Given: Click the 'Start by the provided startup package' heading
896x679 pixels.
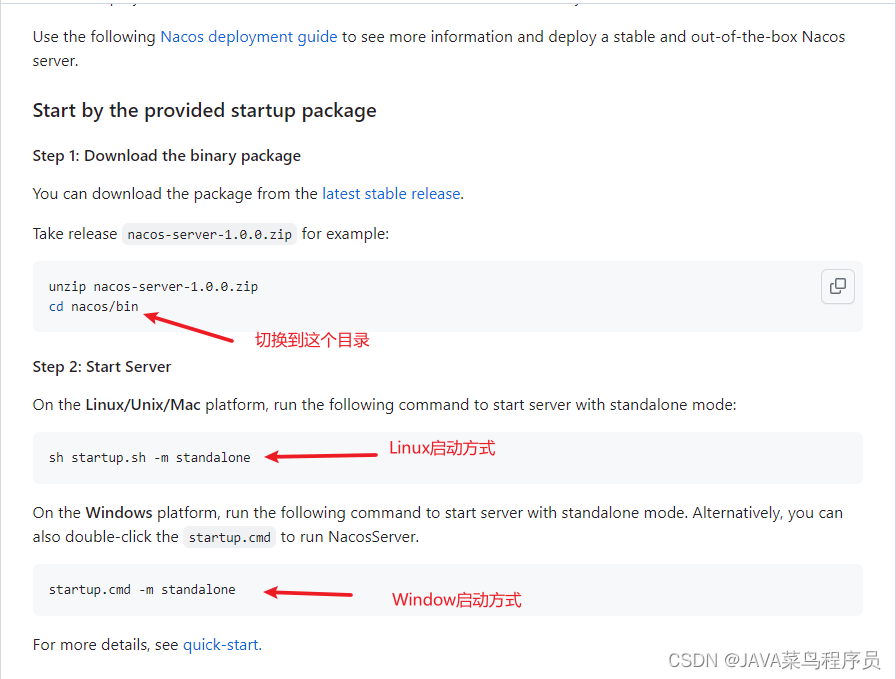Looking at the screenshot, I should [x=205, y=110].
